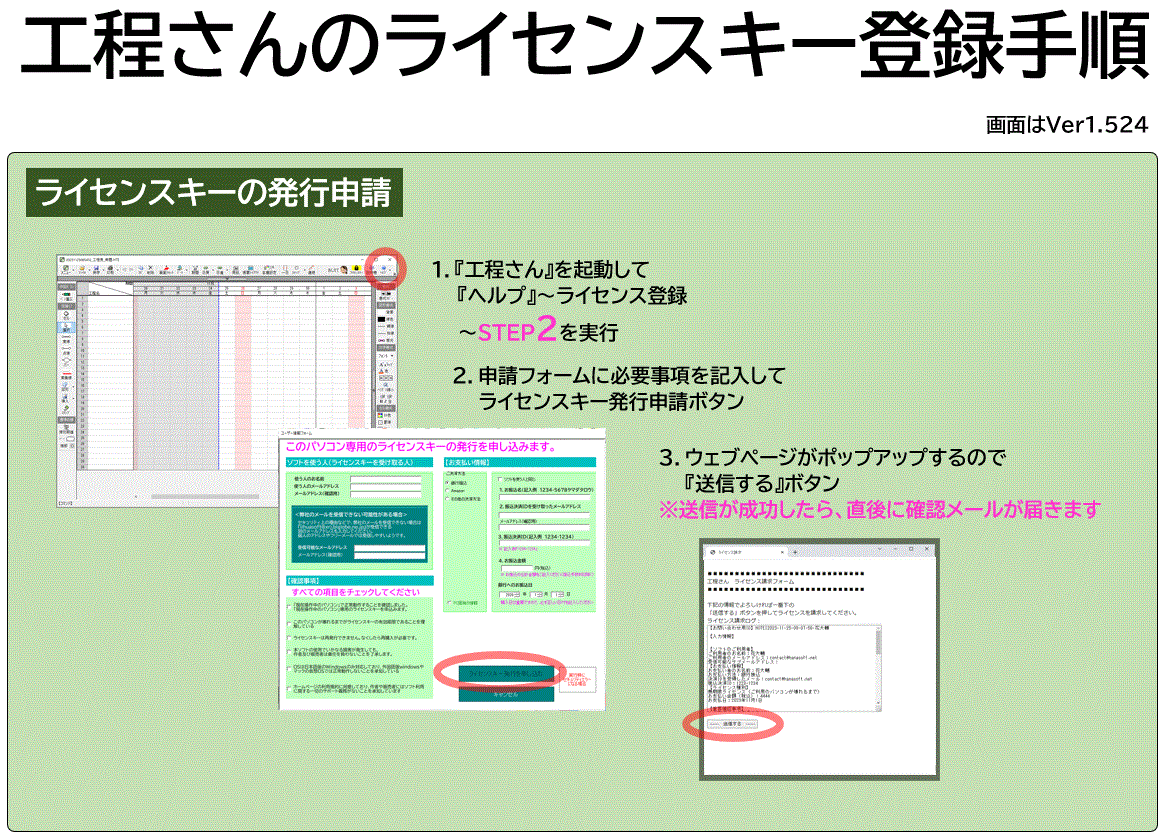
Task: Open a new browser tab with plus icon
Action: [794, 551]
